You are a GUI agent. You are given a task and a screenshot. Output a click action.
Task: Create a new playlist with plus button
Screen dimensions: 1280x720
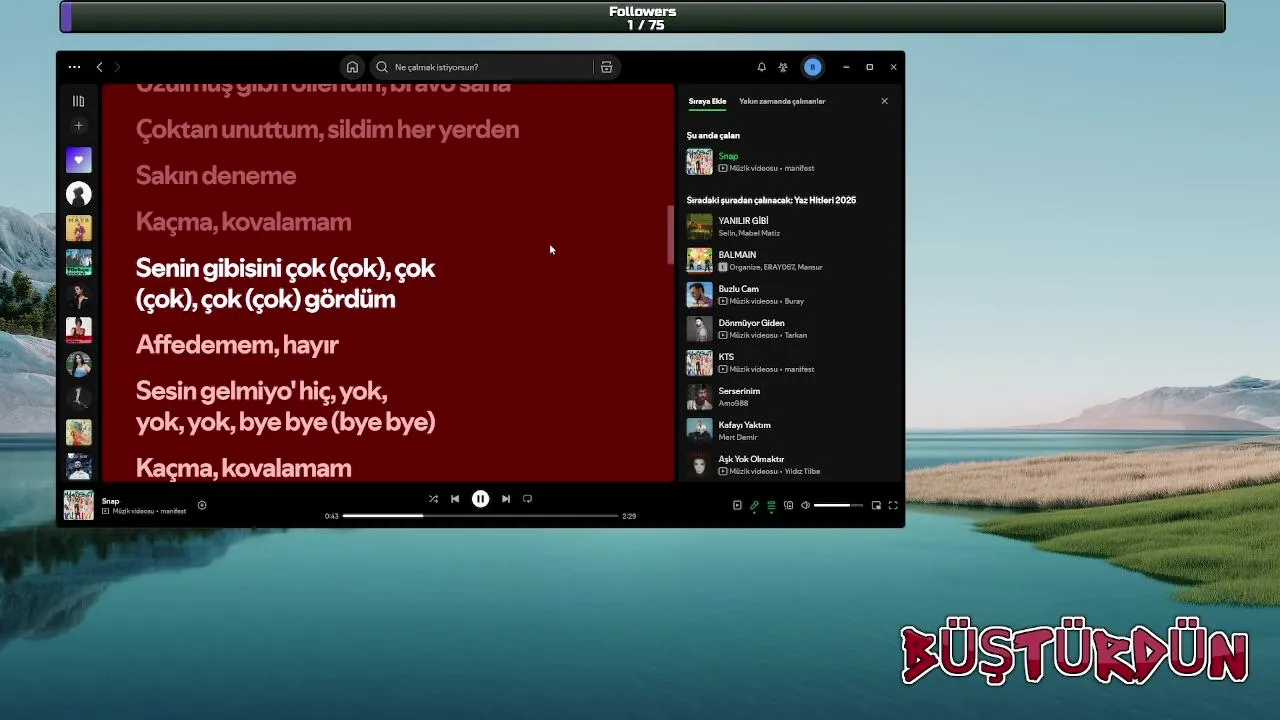78,126
